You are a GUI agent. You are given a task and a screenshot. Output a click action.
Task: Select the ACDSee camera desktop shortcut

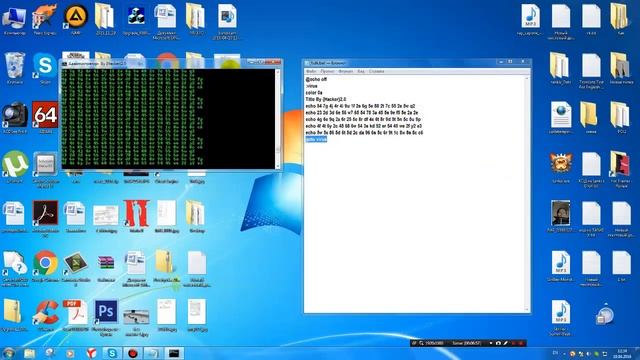(14, 118)
